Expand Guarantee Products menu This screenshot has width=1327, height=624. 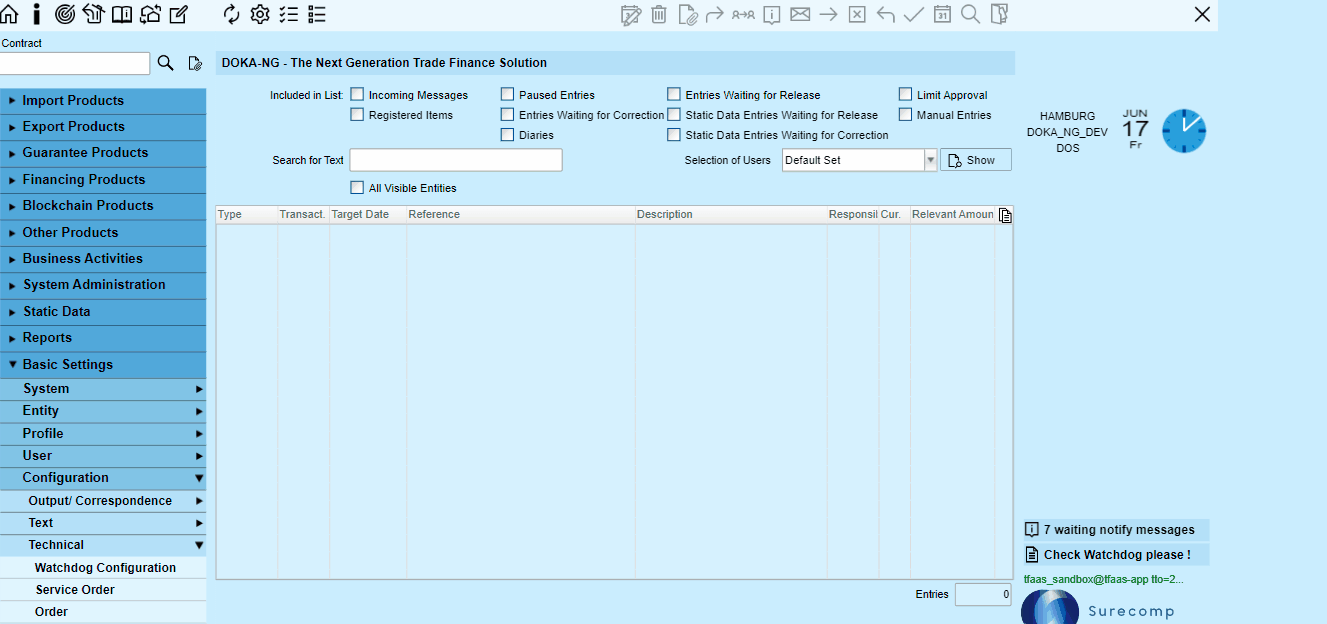103,153
